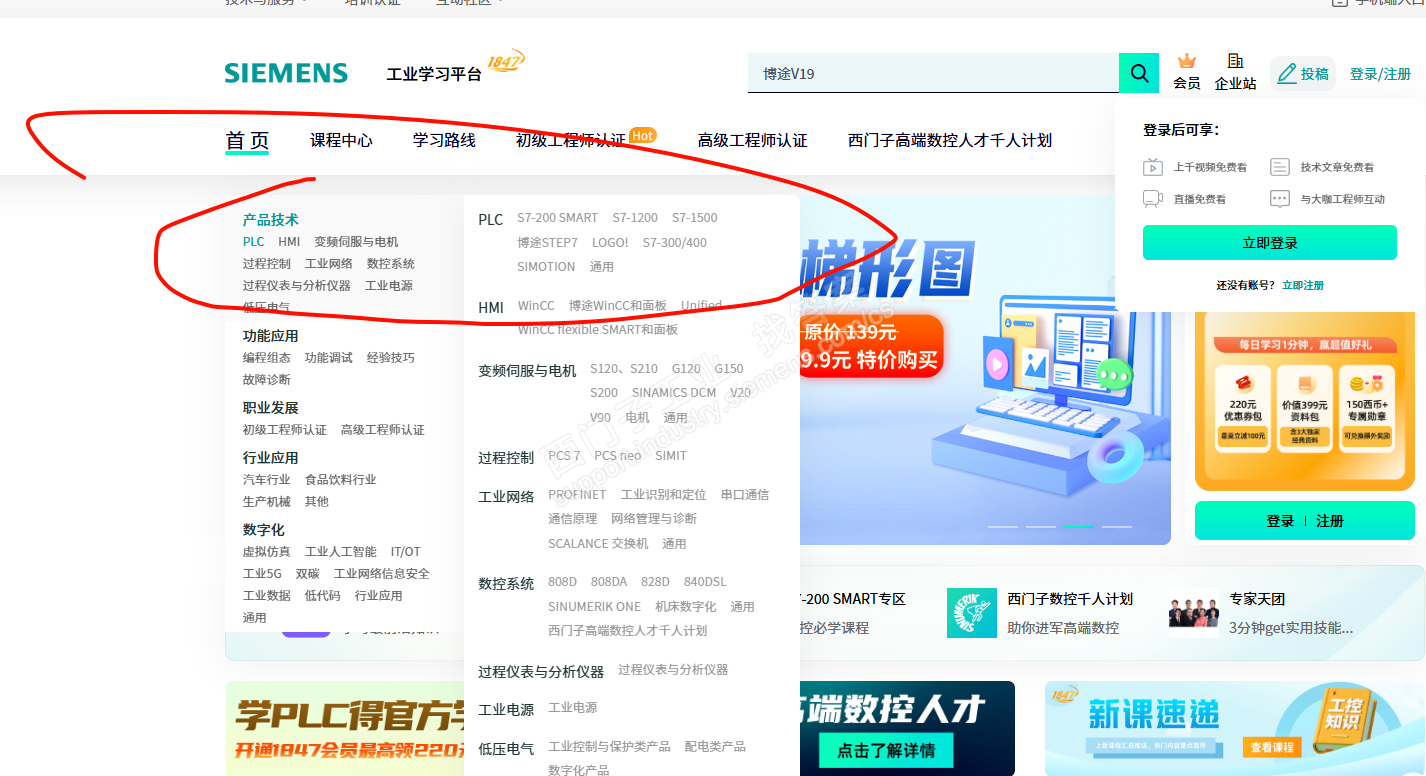Select the 低代码 category
The height and width of the screenshot is (776, 1426).
[323, 596]
